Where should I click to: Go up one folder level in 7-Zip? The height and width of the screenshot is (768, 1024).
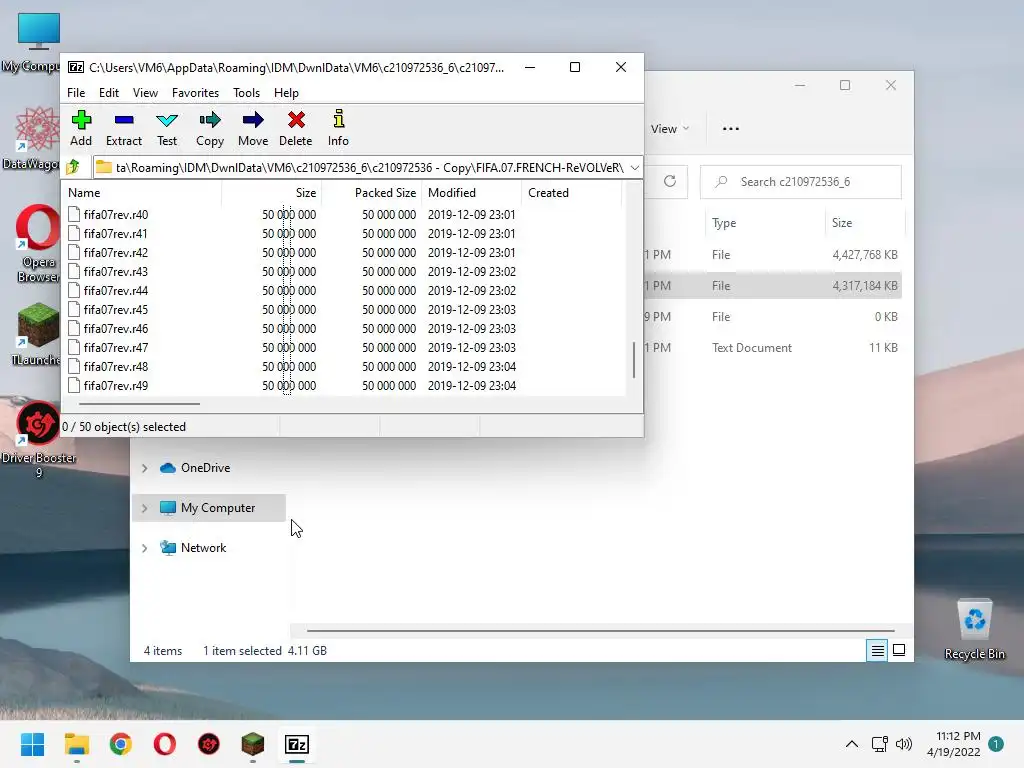coord(73,167)
